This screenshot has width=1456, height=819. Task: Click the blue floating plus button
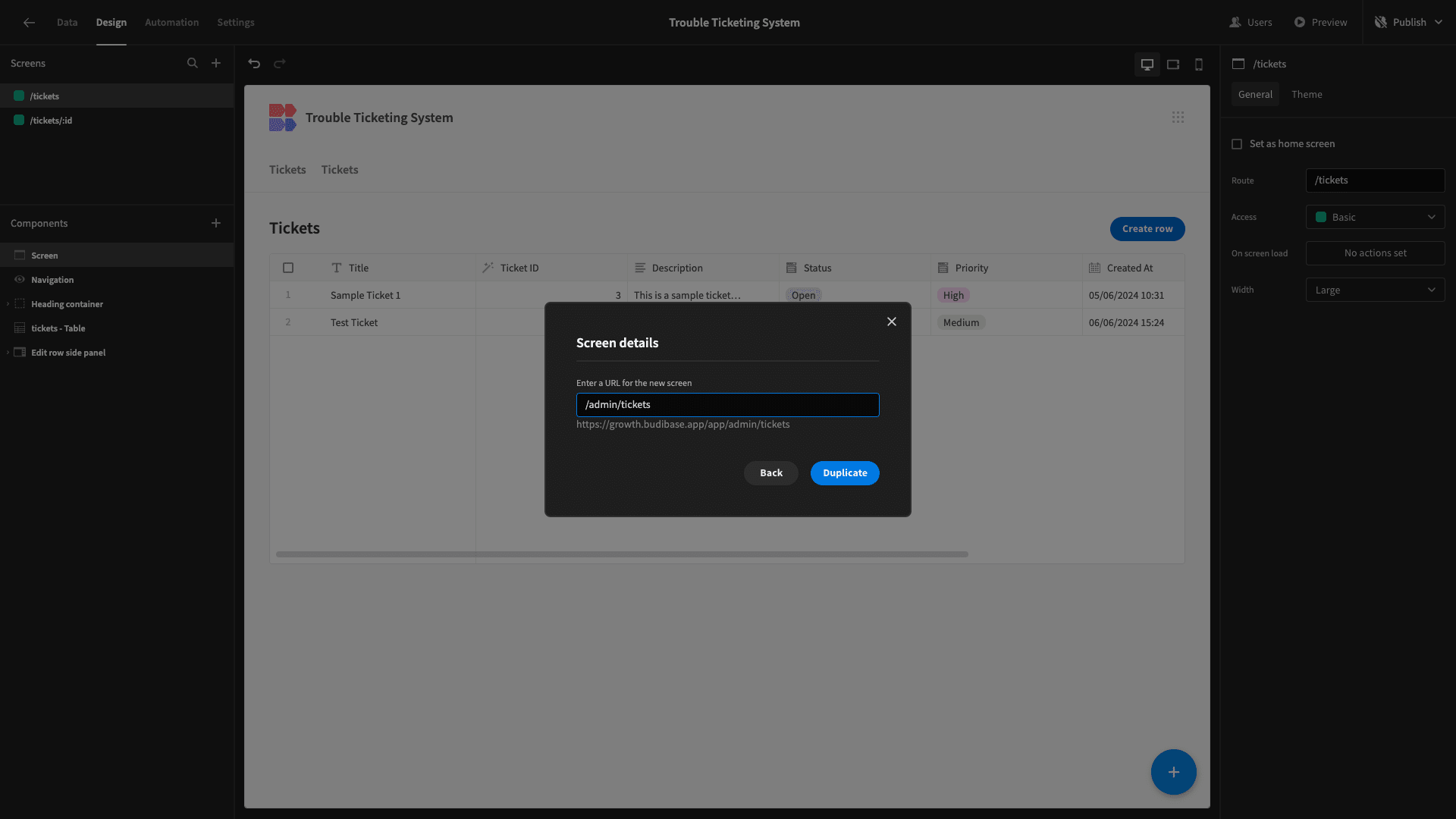(1174, 772)
